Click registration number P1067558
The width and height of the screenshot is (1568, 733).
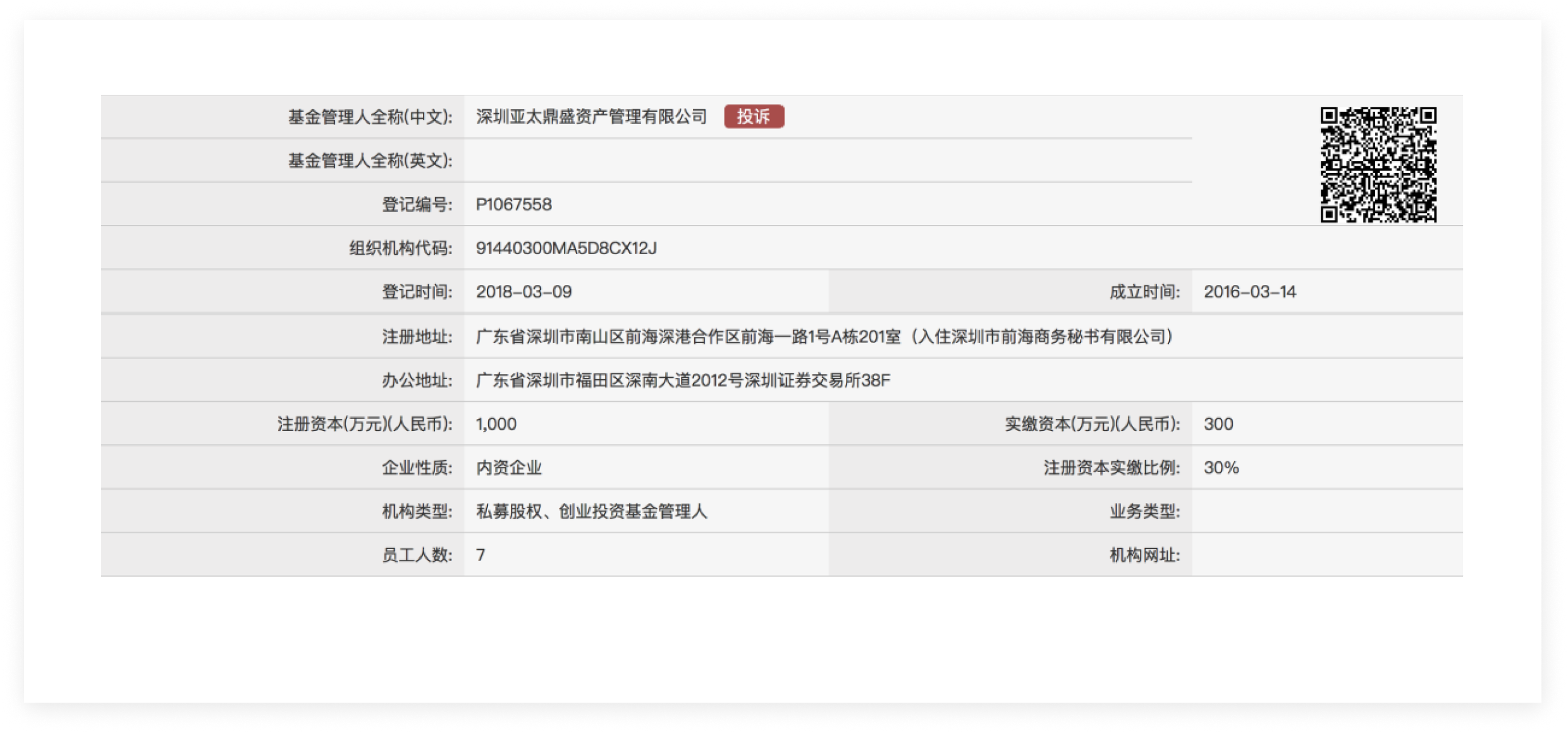(x=513, y=205)
